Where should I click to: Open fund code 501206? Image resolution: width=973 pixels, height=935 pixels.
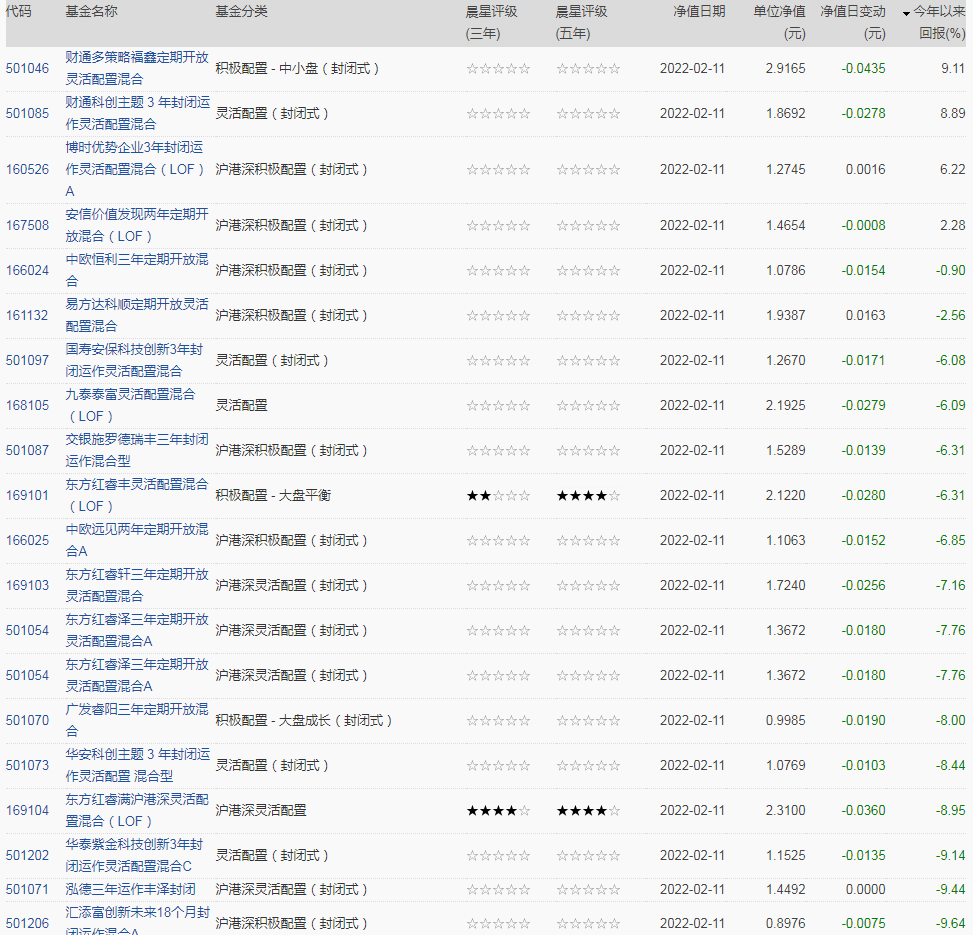point(27,923)
